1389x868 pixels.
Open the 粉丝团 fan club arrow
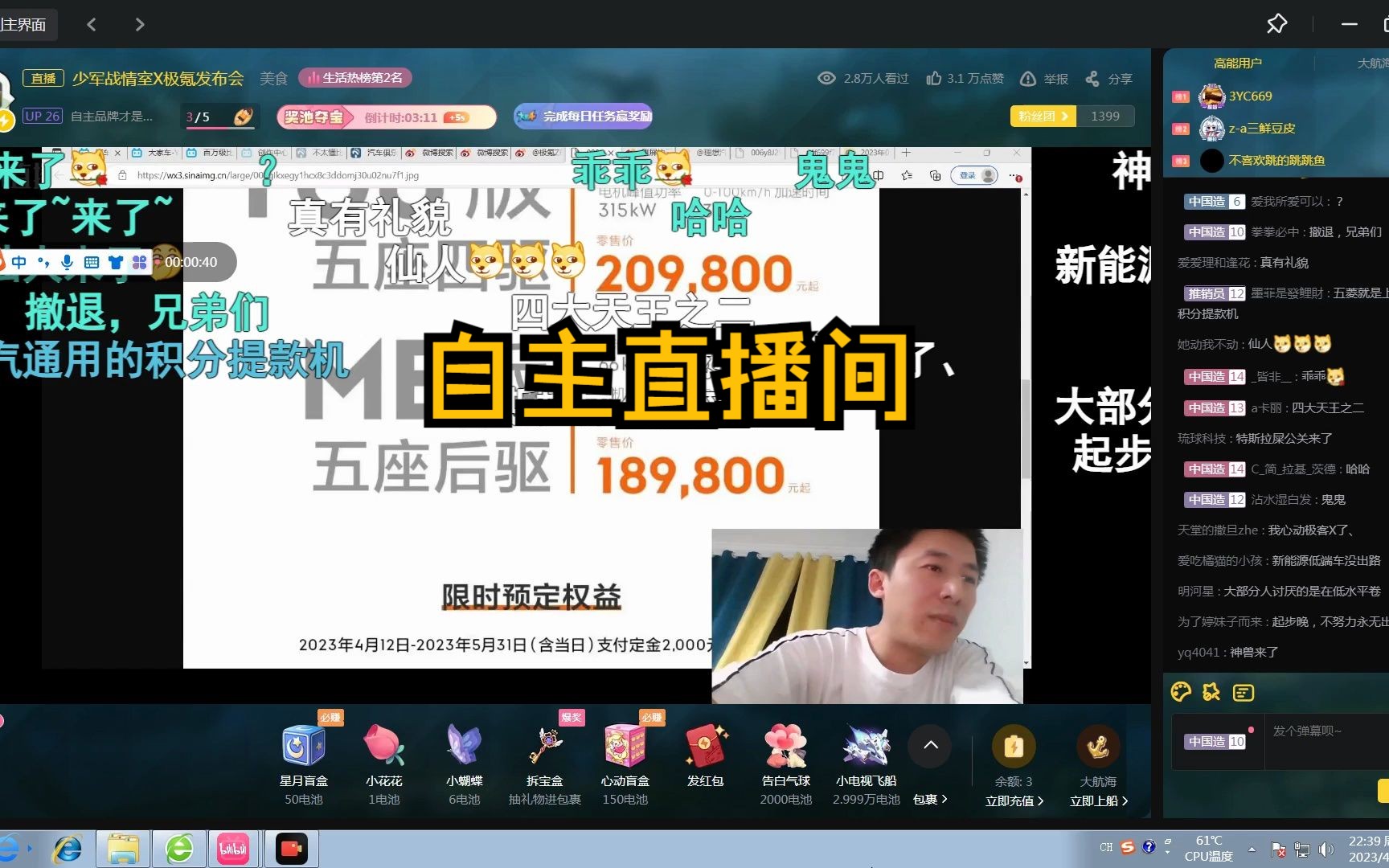point(1043,117)
